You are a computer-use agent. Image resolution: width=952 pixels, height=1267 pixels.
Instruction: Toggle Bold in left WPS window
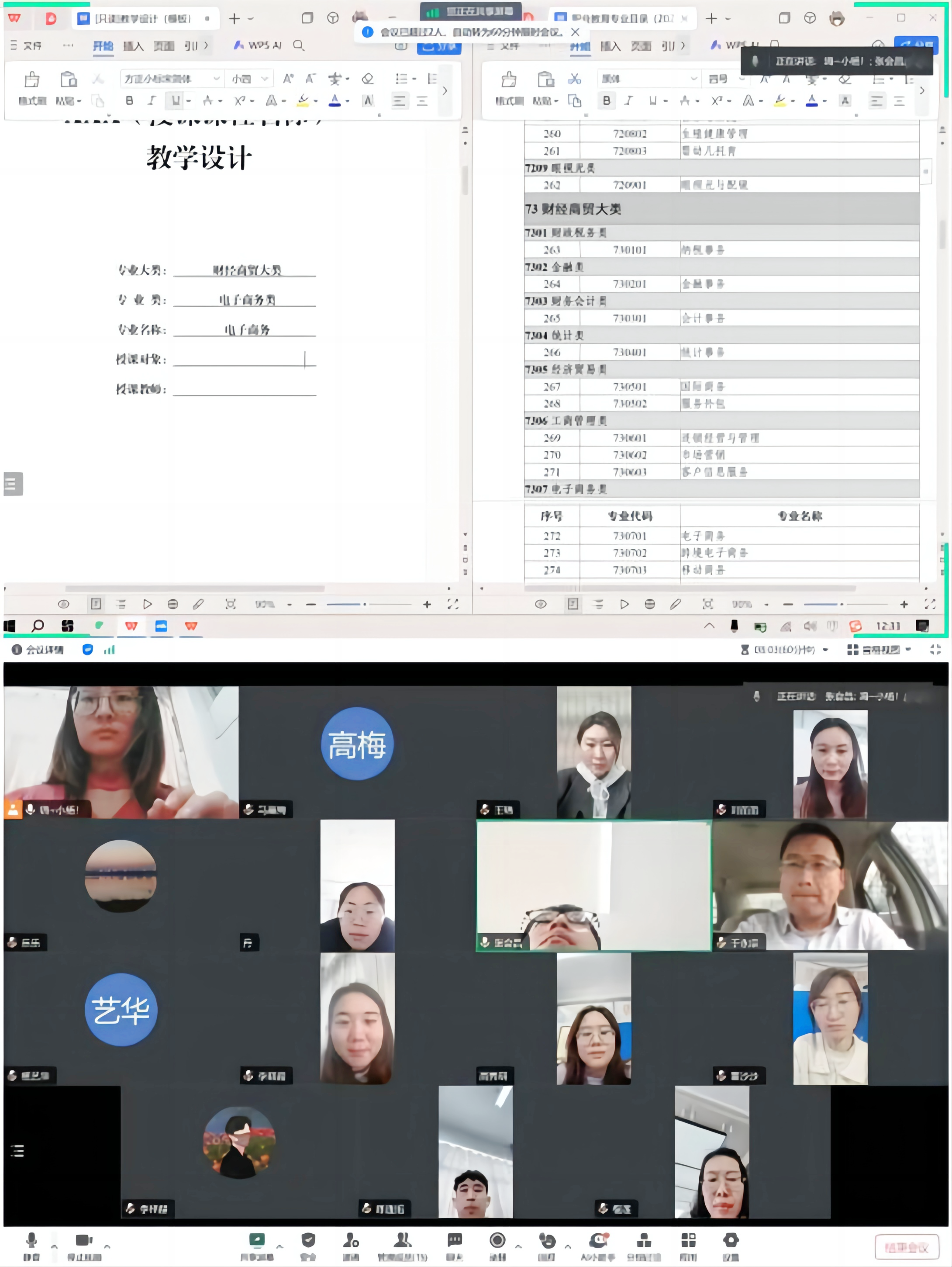tap(129, 101)
